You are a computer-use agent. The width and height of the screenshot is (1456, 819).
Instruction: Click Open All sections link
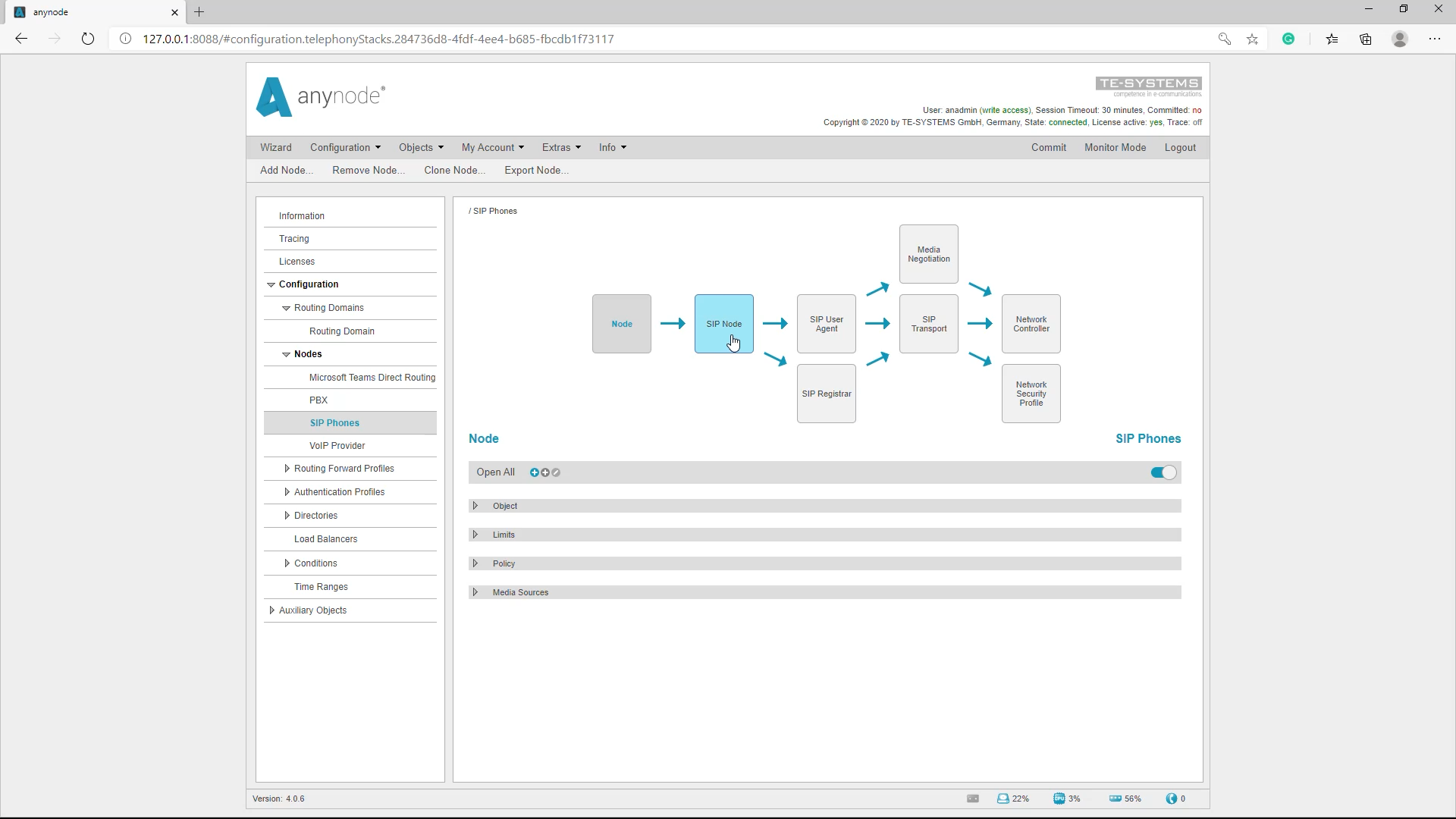click(495, 472)
